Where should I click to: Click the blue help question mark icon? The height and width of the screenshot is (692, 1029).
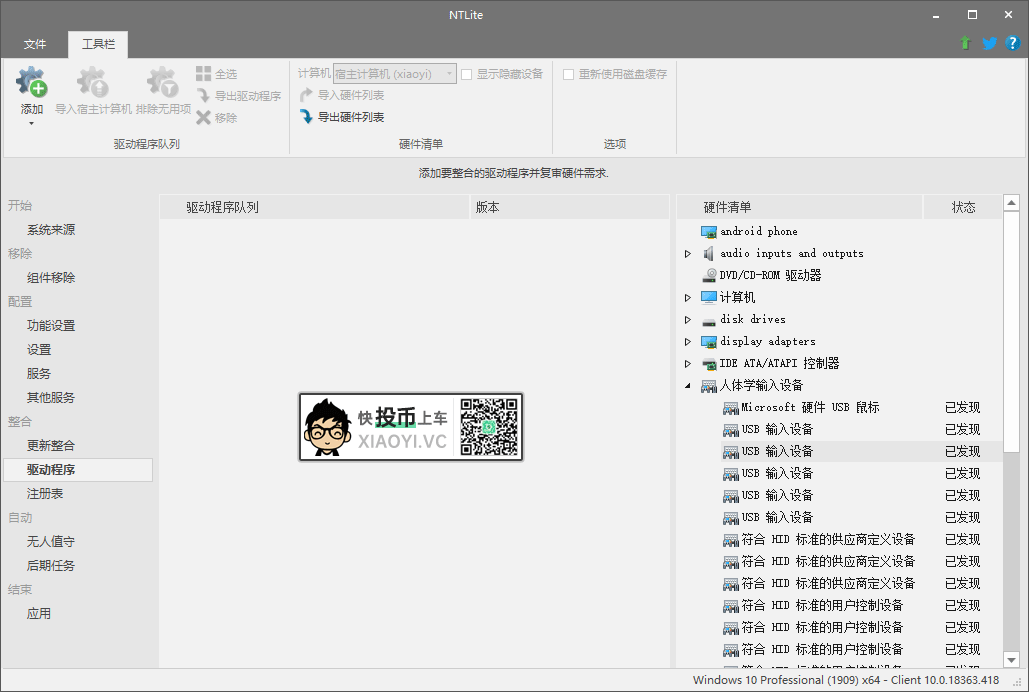pyautogui.click(x=1012, y=43)
